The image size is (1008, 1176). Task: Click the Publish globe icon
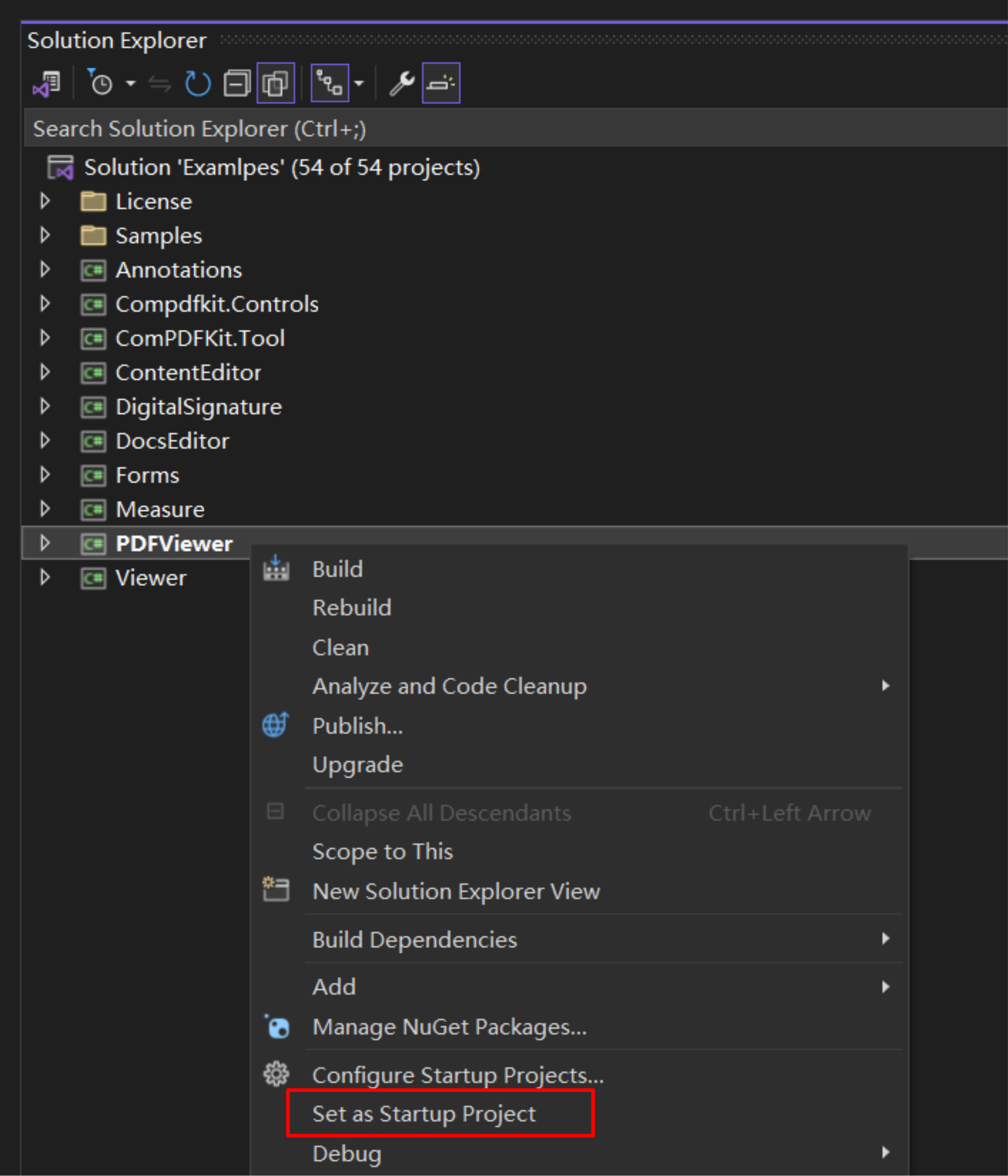coord(276,725)
